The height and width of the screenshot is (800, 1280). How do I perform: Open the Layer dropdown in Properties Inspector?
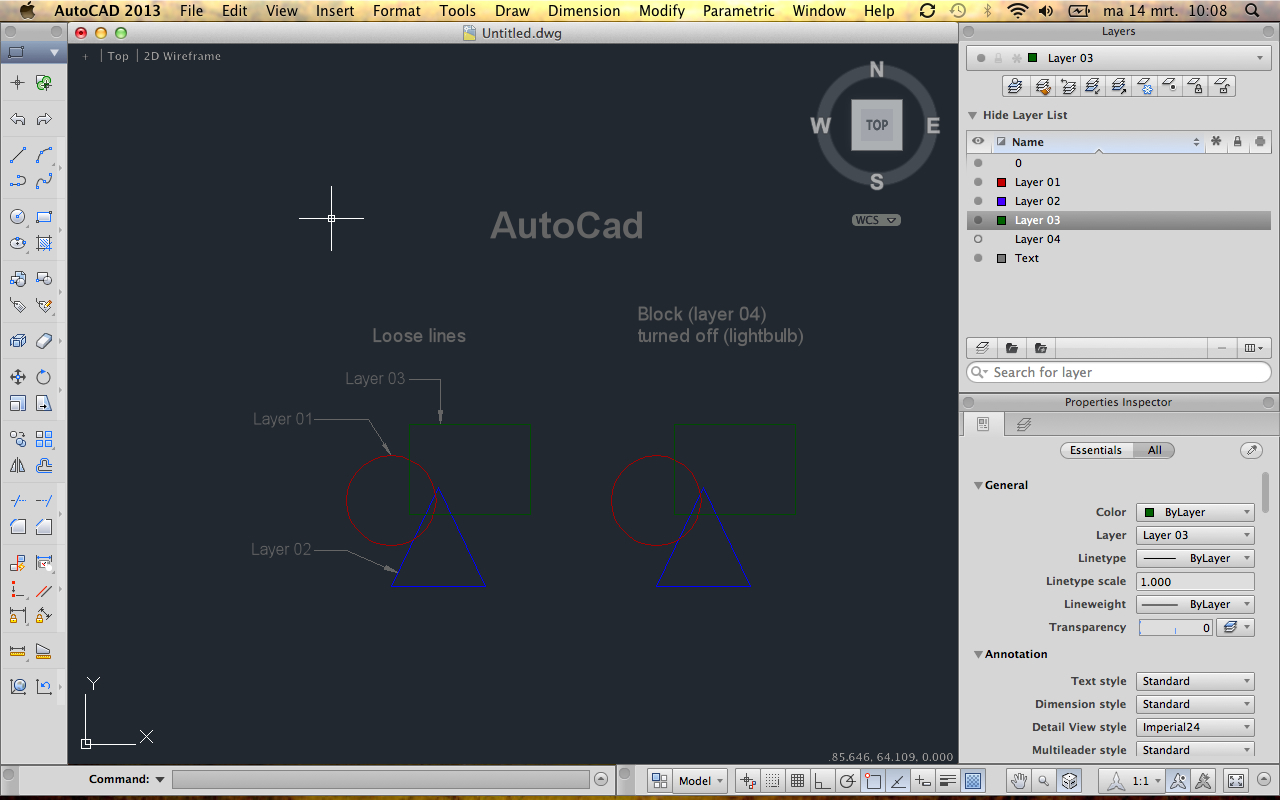(1195, 535)
